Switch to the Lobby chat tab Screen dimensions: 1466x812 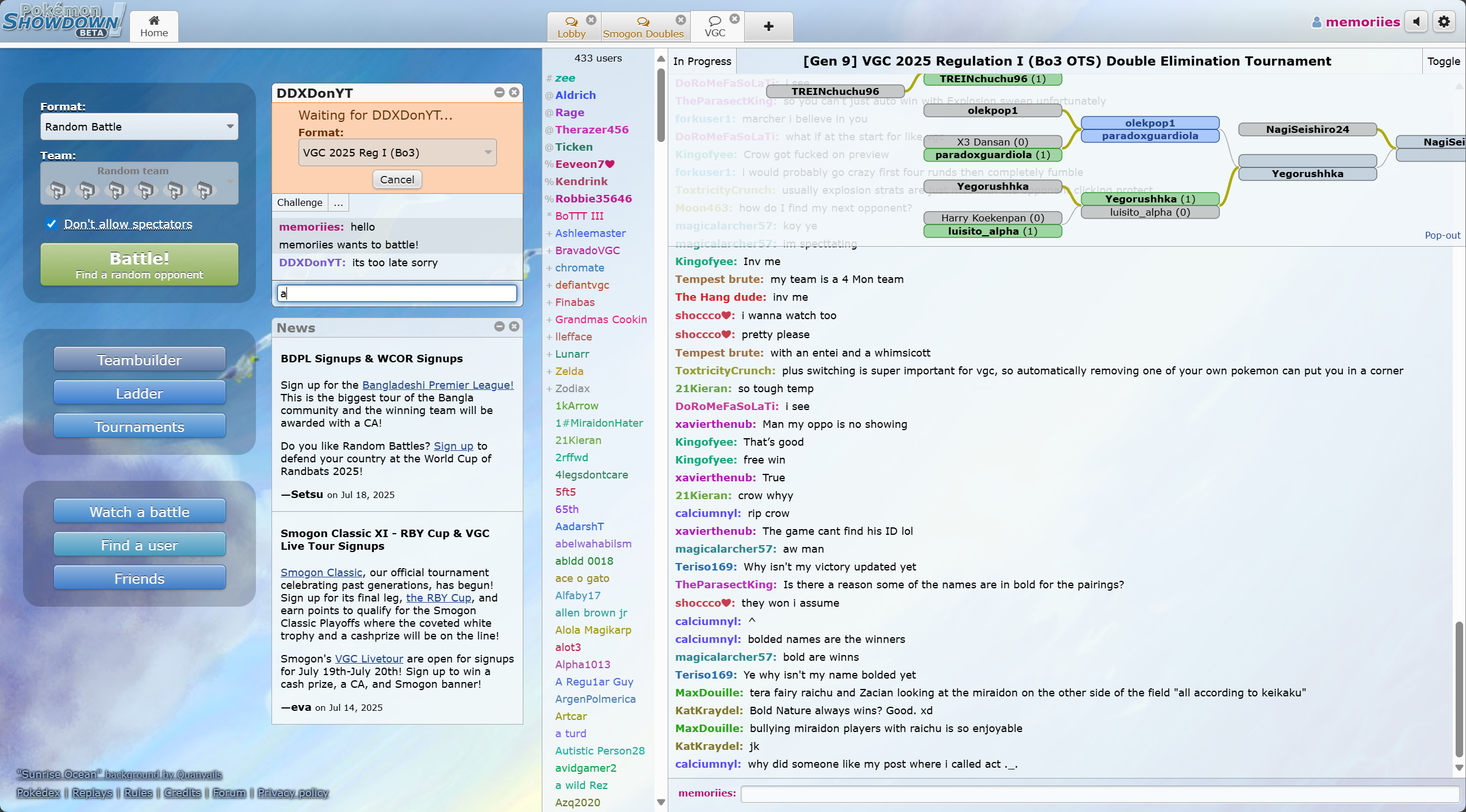coord(571,27)
